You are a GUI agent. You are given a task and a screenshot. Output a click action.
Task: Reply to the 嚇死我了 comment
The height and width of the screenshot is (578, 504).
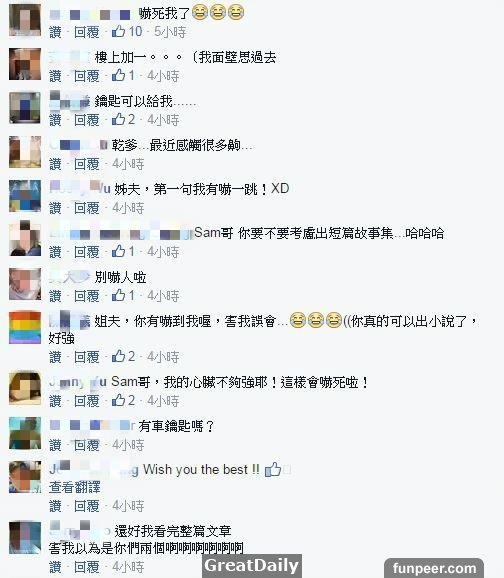(87, 32)
